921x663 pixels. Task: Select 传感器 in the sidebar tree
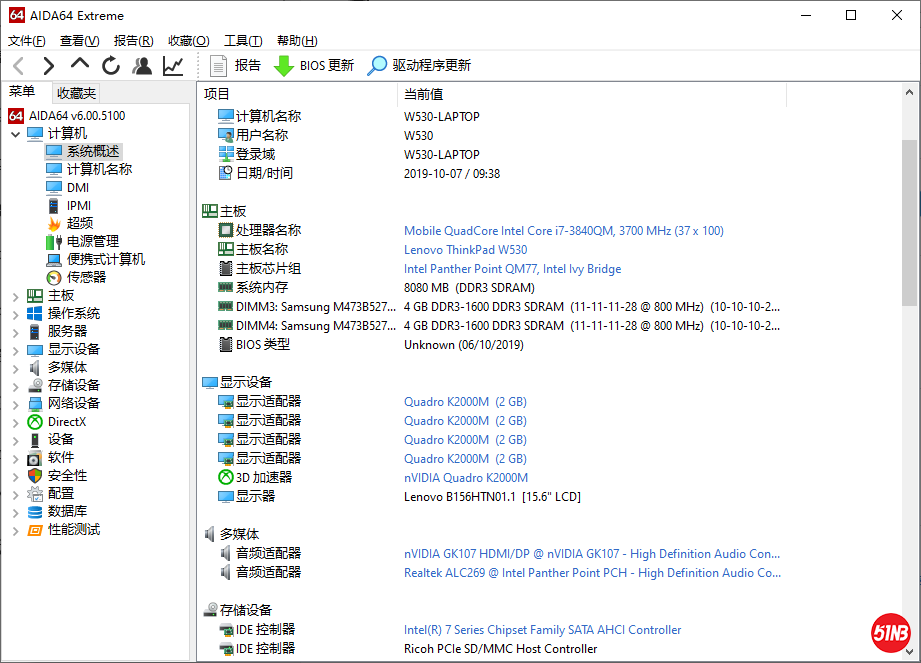coord(86,277)
